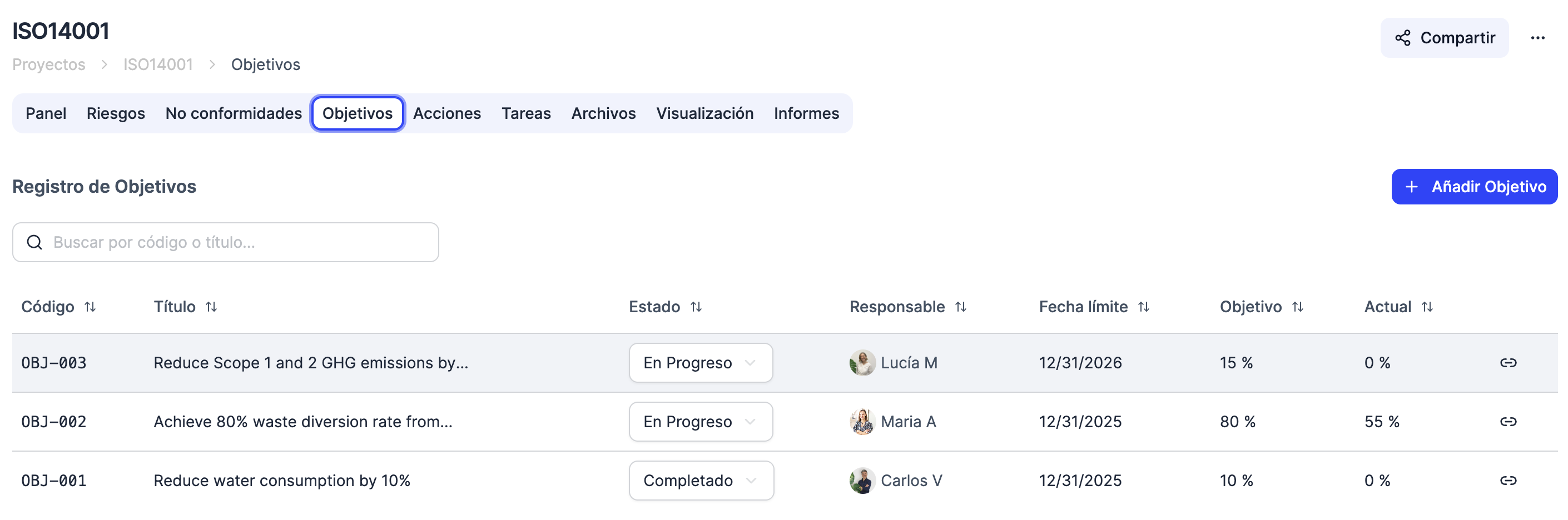Sort the Estado column
1568x520 pixels.
[x=697, y=307]
